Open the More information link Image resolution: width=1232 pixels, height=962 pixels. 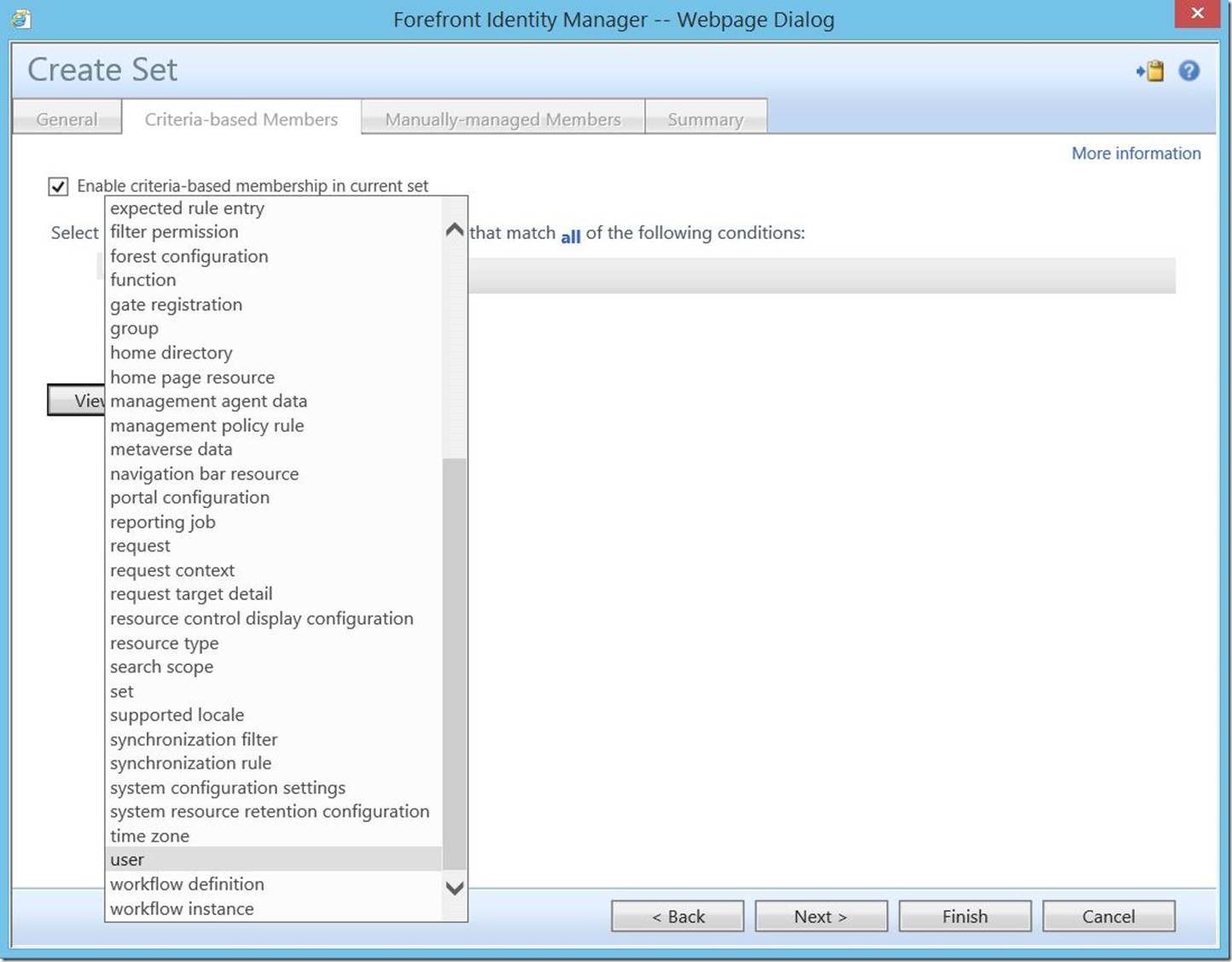pos(1136,154)
